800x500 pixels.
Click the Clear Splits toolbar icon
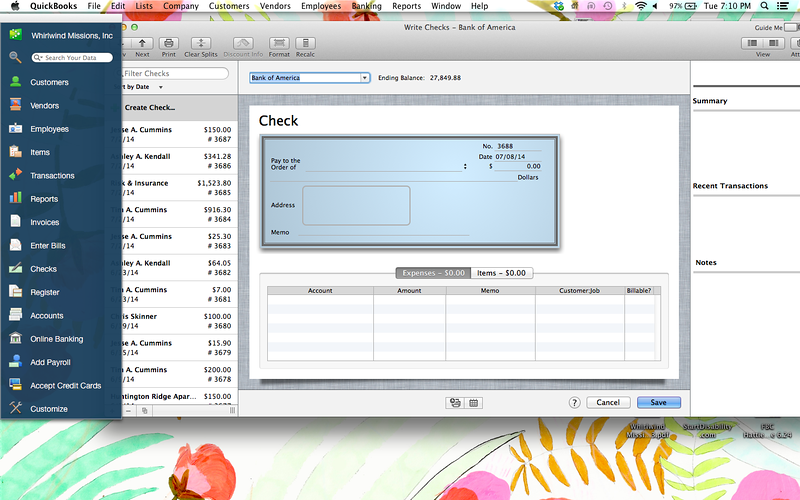[x=200, y=43]
